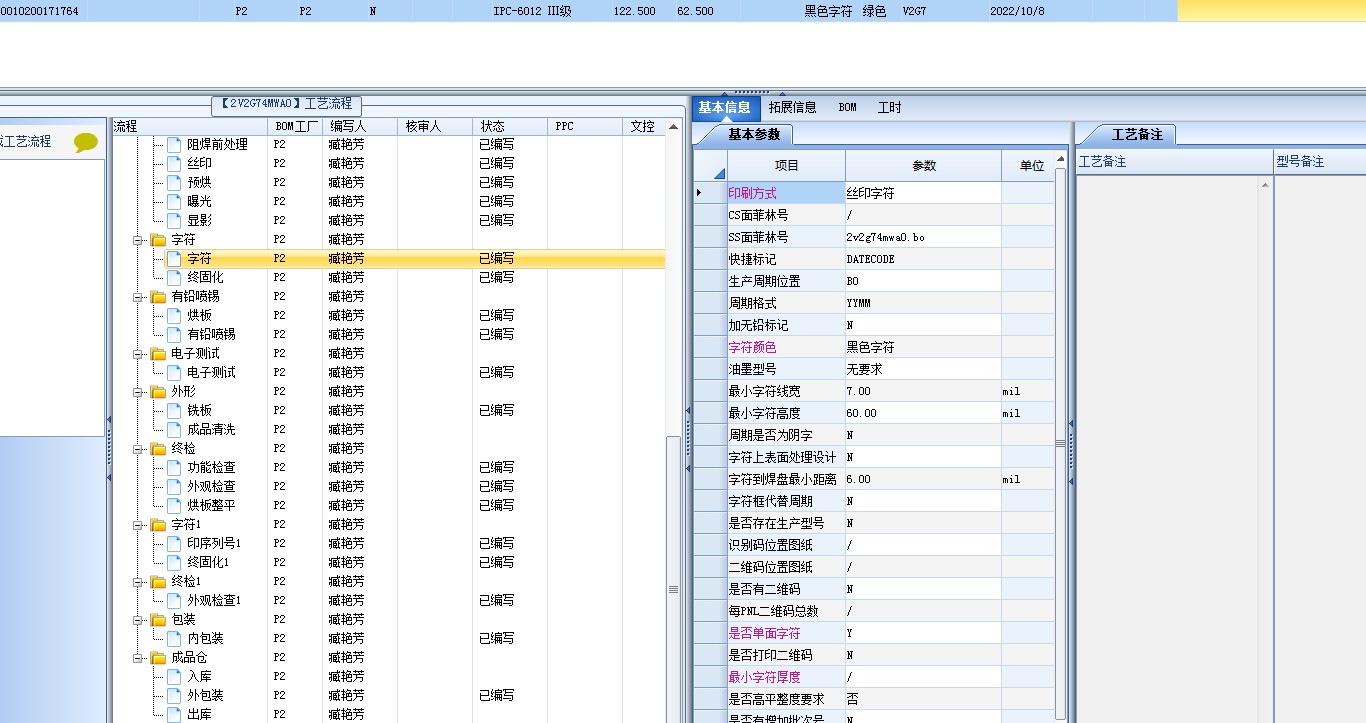This screenshot has height=723, width=1366.
Task: Click the 最小字符线宽 value 7.00
Action: [x=923, y=391]
